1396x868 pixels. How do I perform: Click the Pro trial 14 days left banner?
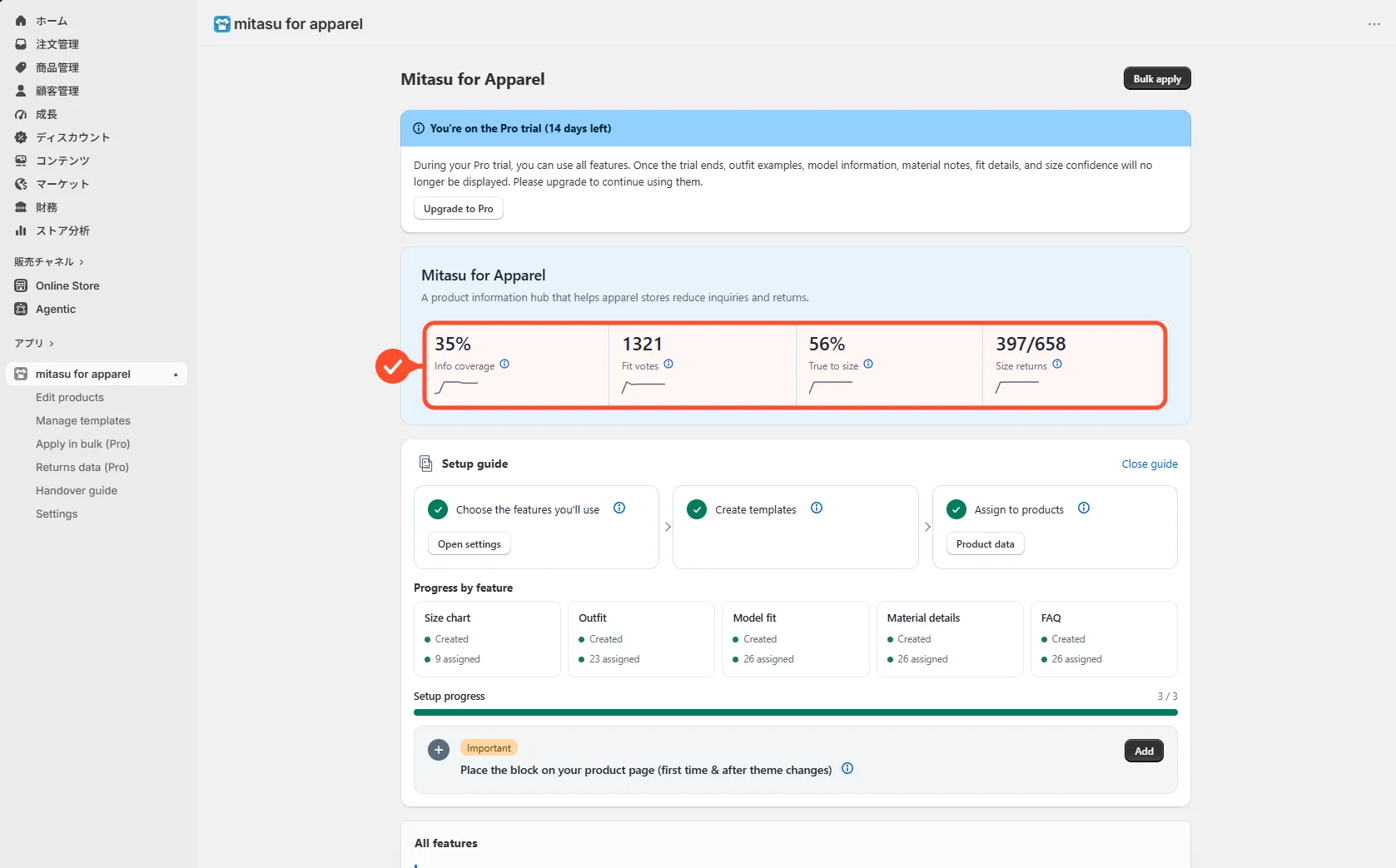796,128
